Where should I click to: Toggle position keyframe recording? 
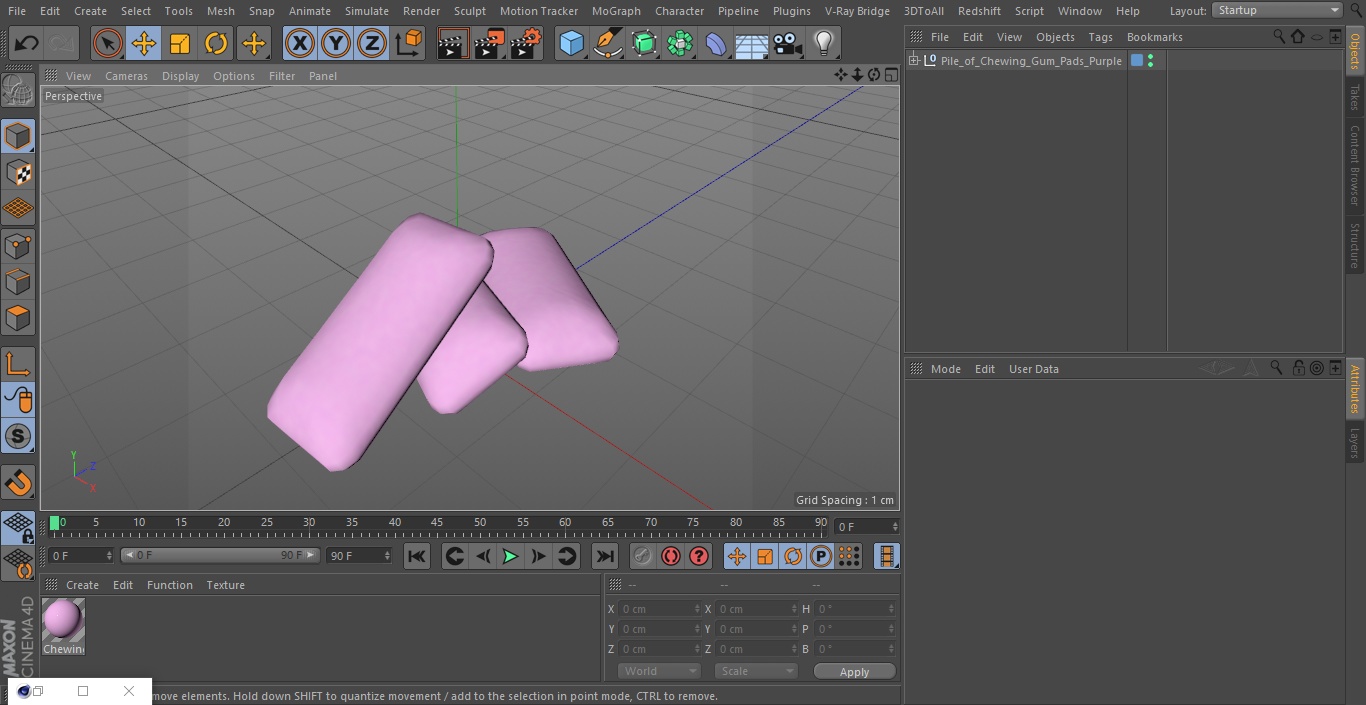click(737, 556)
